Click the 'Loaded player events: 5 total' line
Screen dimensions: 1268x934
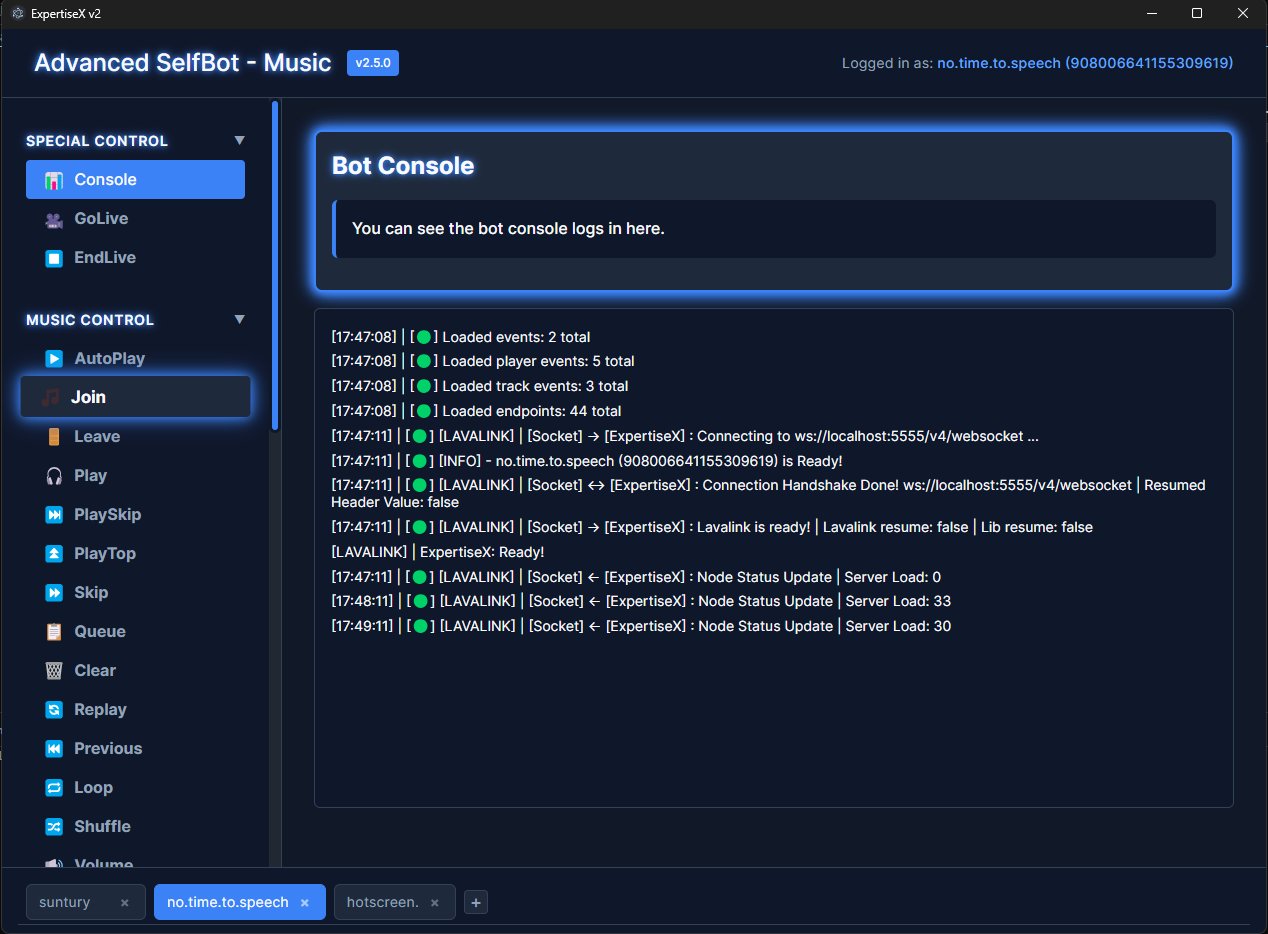[483, 361]
